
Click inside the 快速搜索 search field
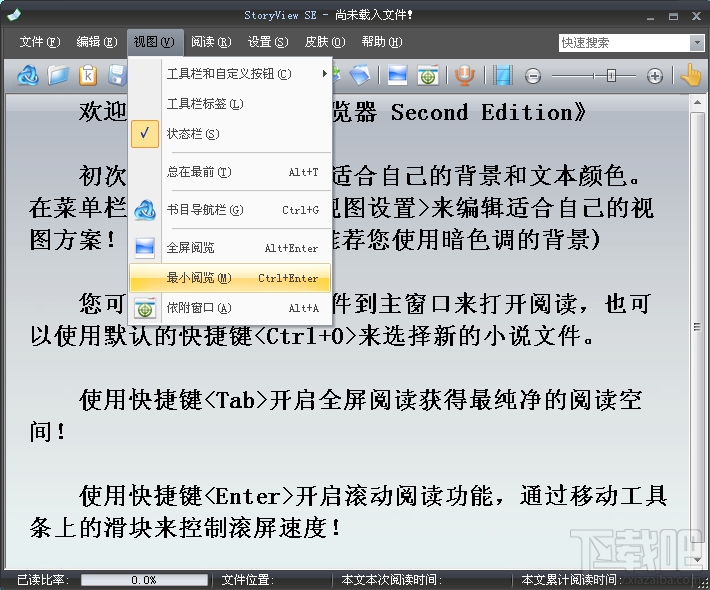pyautogui.click(x=624, y=43)
